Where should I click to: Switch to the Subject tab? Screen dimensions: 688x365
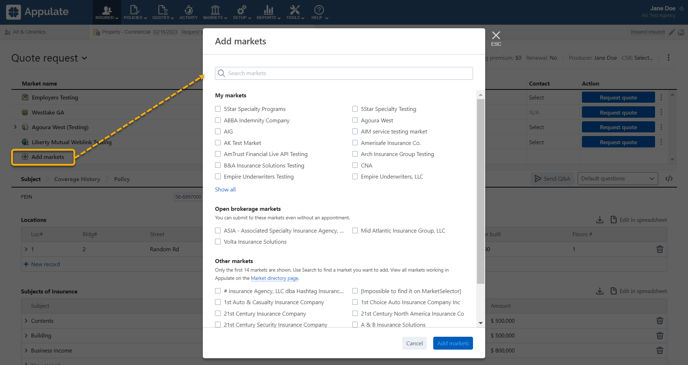31,179
